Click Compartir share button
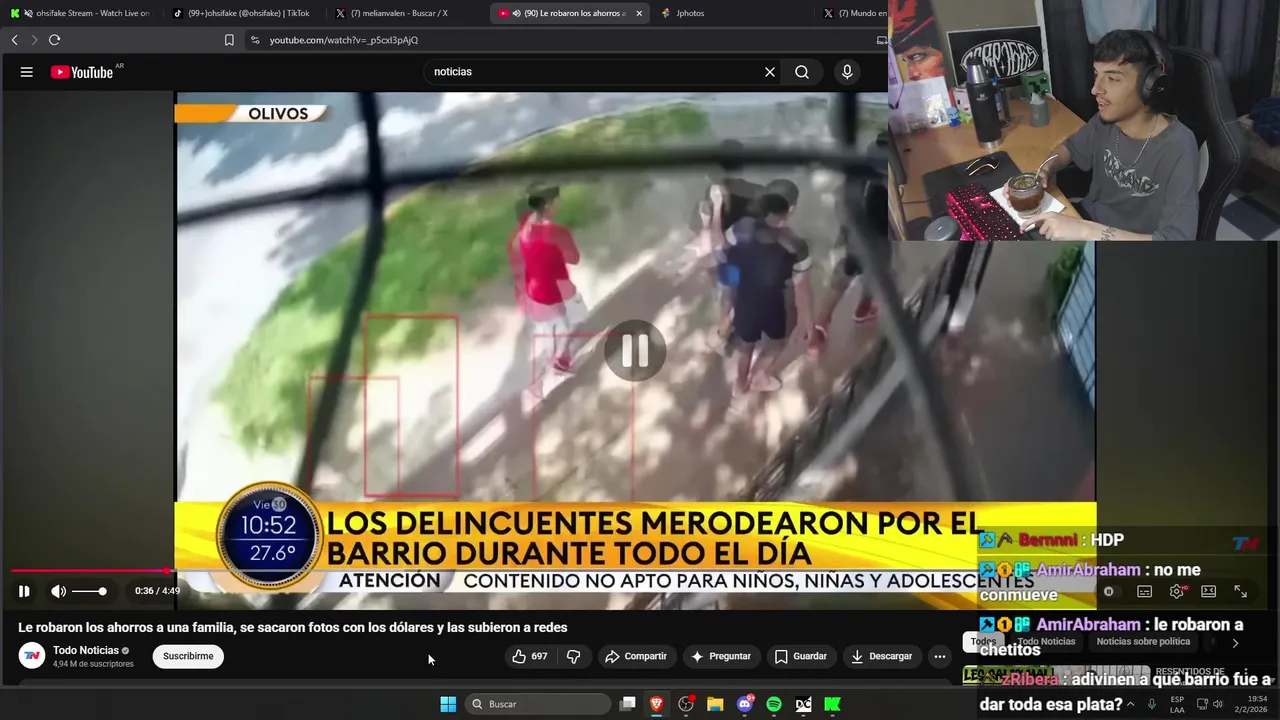Screen dimensions: 1280x720 (x=635, y=656)
